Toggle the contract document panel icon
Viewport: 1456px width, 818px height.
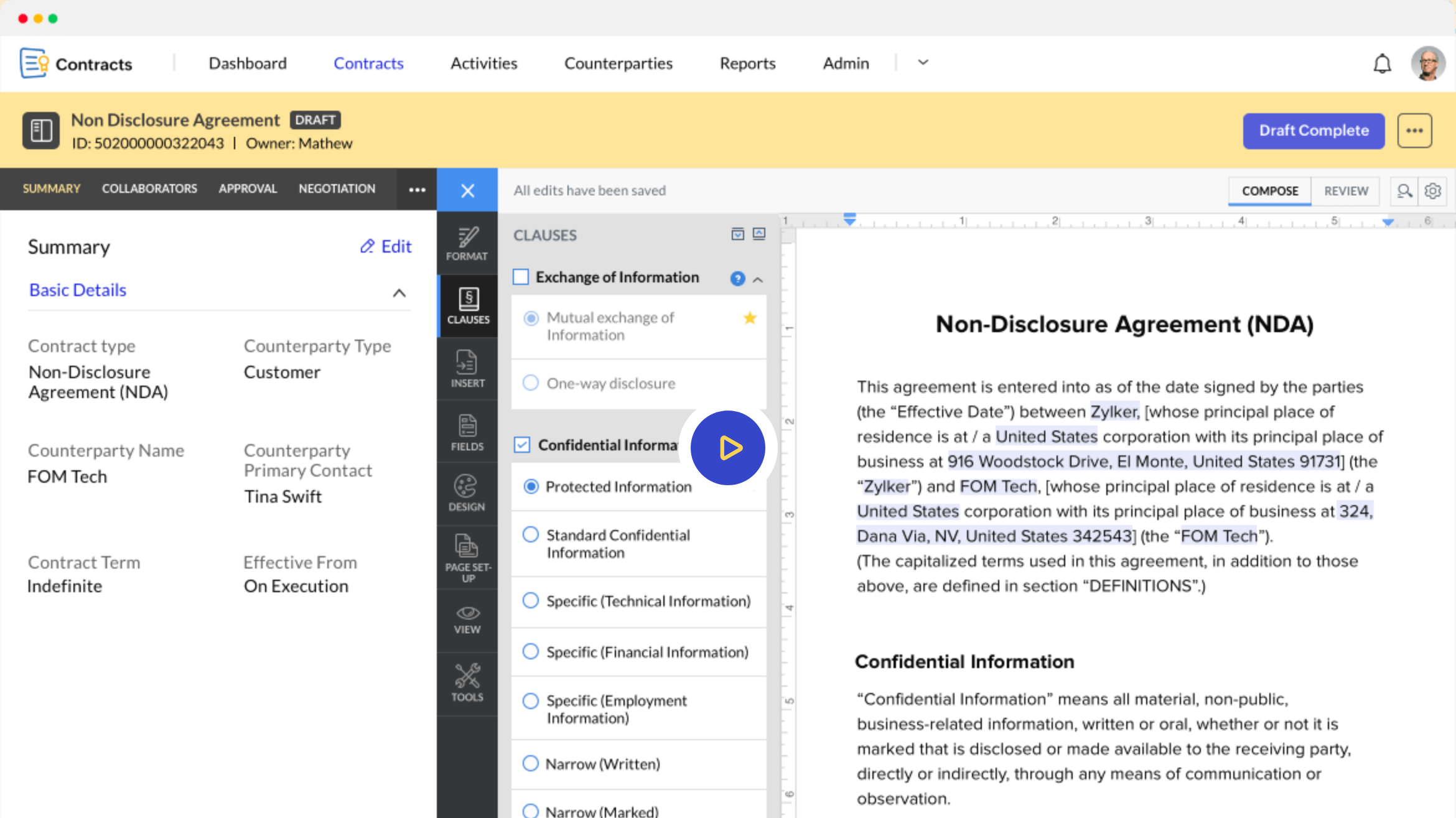41,131
